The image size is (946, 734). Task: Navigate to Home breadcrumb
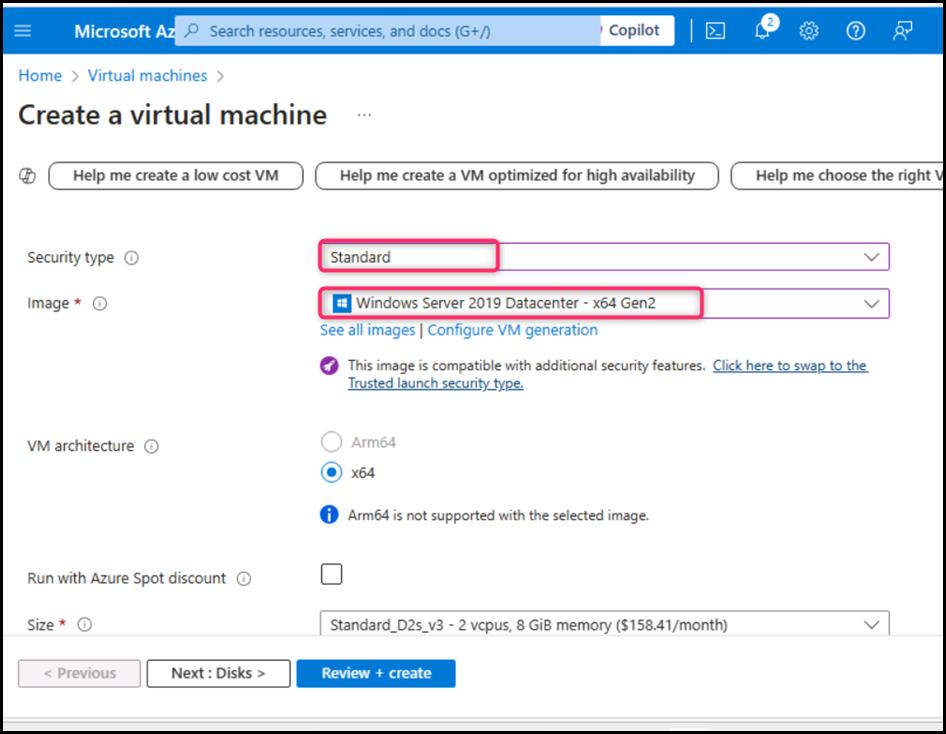(40, 76)
